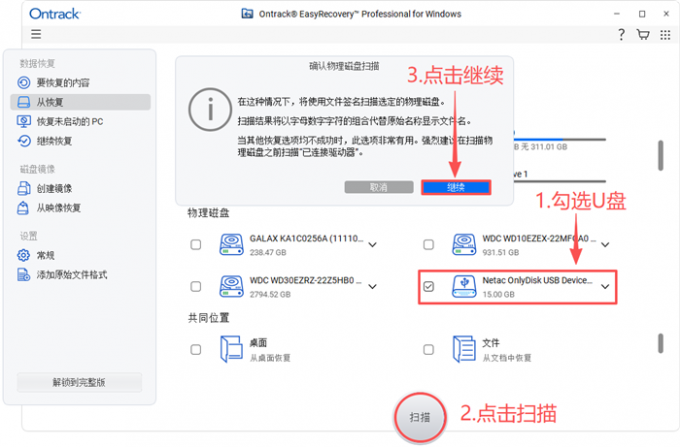Viewport: 680px width, 447px height.
Task: Expand the Netac OnlyDisk USB chevron
Action: (x=605, y=287)
